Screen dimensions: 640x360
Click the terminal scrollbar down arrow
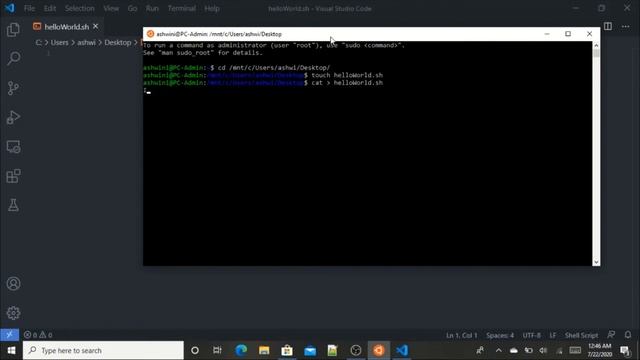click(x=596, y=262)
